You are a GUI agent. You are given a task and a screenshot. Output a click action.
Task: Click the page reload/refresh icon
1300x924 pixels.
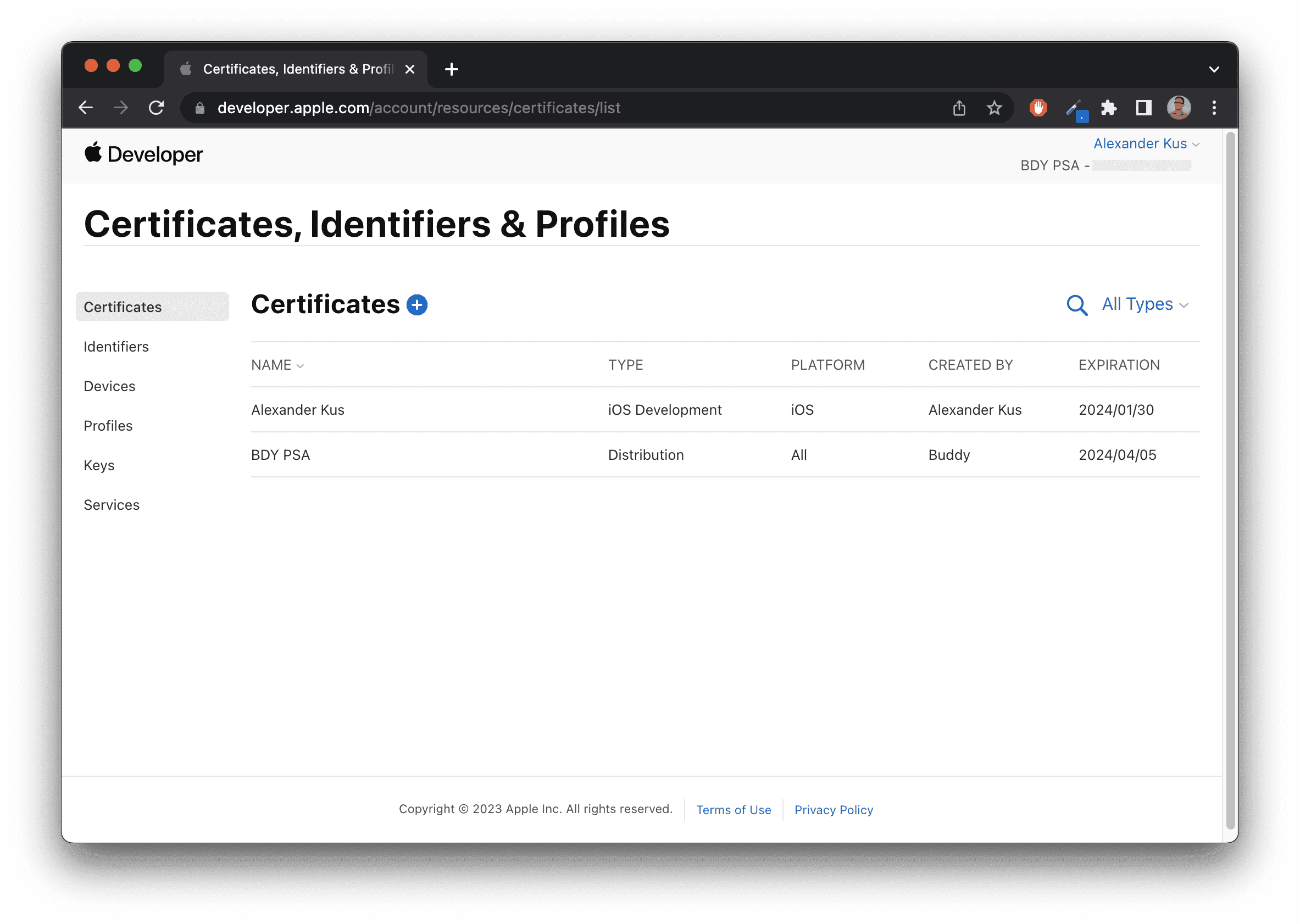157,108
